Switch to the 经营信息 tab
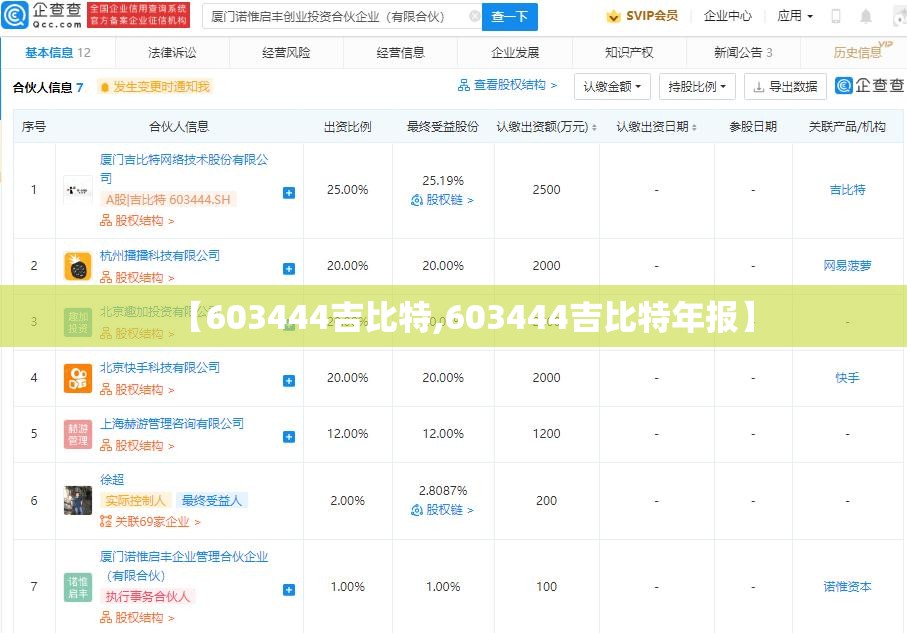This screenshot has height=633, width=907. tap(400, 53)
